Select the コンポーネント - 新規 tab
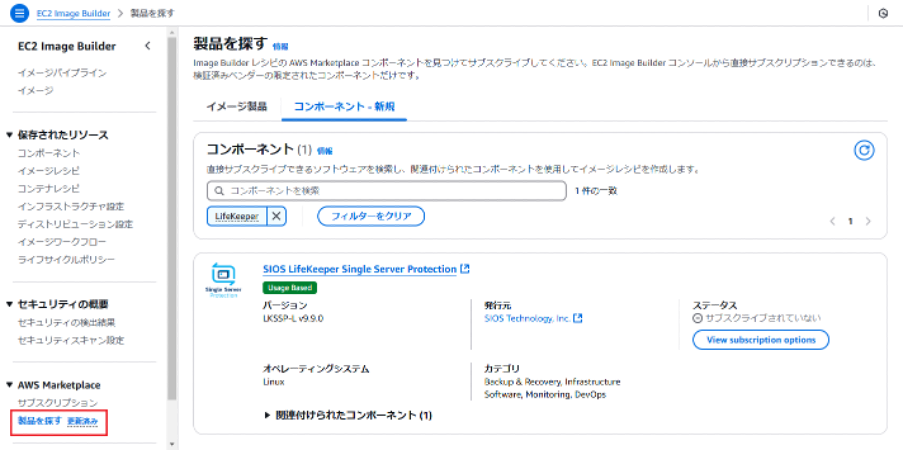Screen dimensions: 904x450 pyautogui.click(x=344, y=107)
